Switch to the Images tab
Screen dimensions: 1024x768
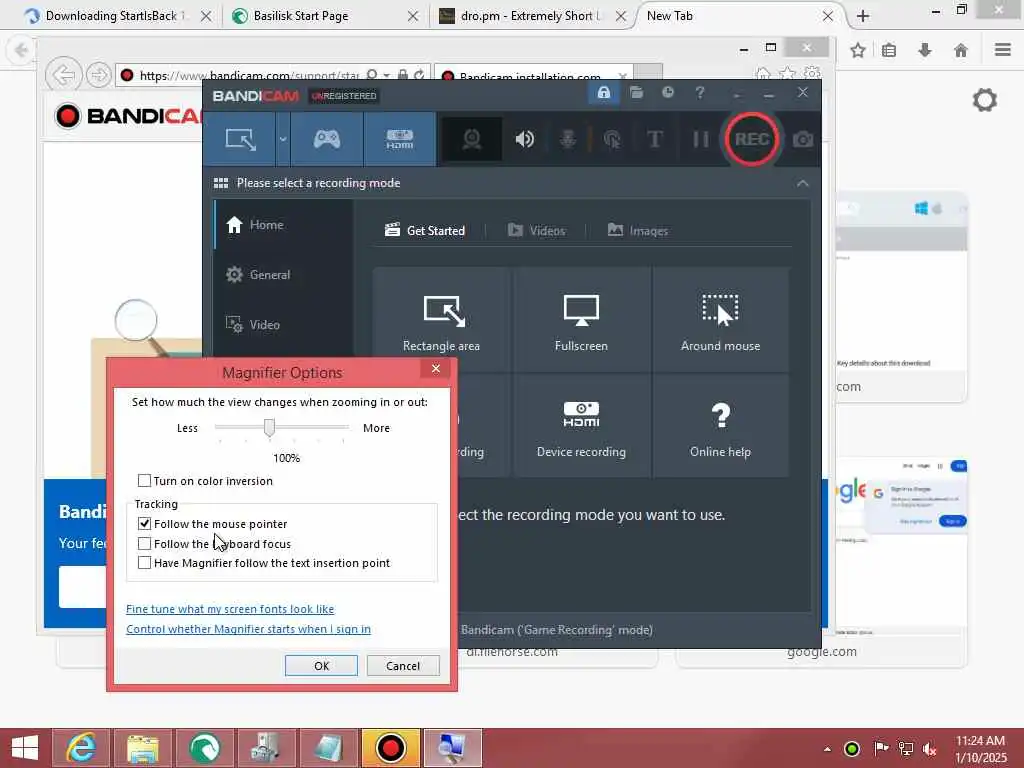pyautogui.click(x=638, y=231)
